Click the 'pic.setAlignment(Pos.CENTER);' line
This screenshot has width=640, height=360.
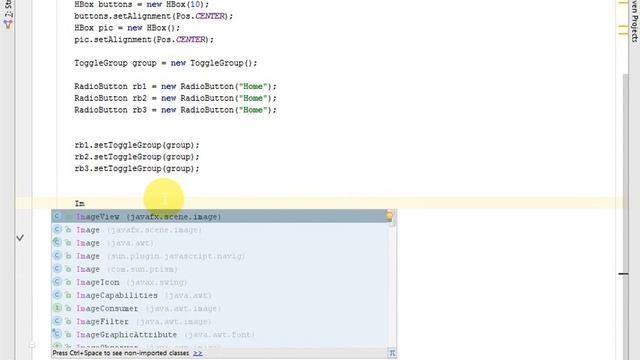pos(144,40)
